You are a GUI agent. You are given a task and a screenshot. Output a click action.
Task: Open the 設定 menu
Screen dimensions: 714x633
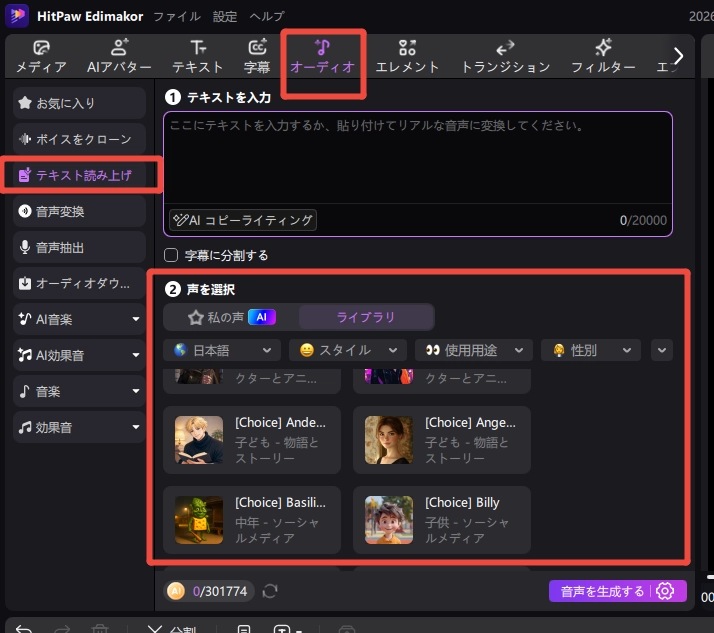(225, 16)
